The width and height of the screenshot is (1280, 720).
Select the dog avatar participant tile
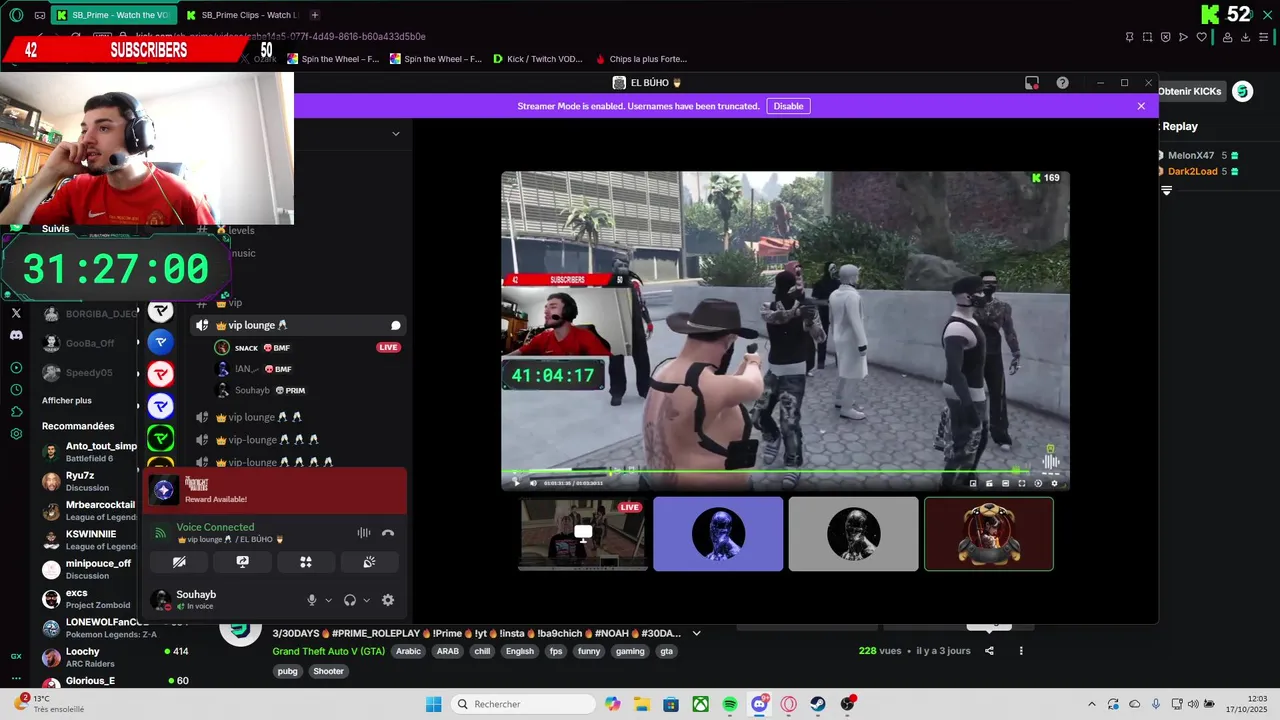tap(989, 534)
